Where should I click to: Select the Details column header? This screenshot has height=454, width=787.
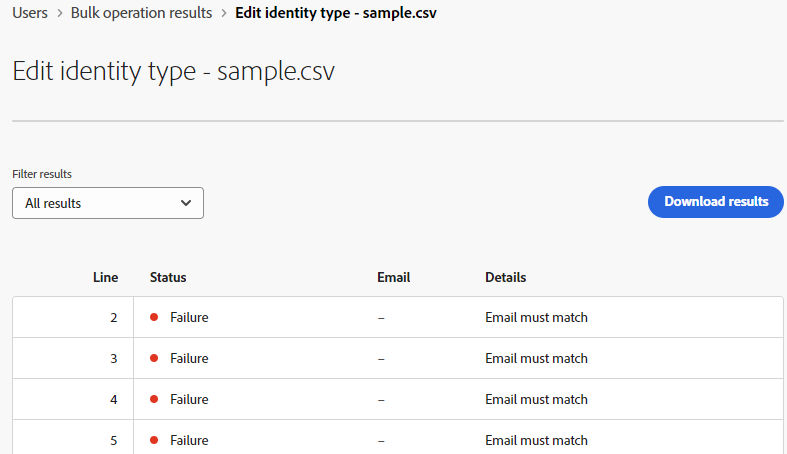coord(505,277)
